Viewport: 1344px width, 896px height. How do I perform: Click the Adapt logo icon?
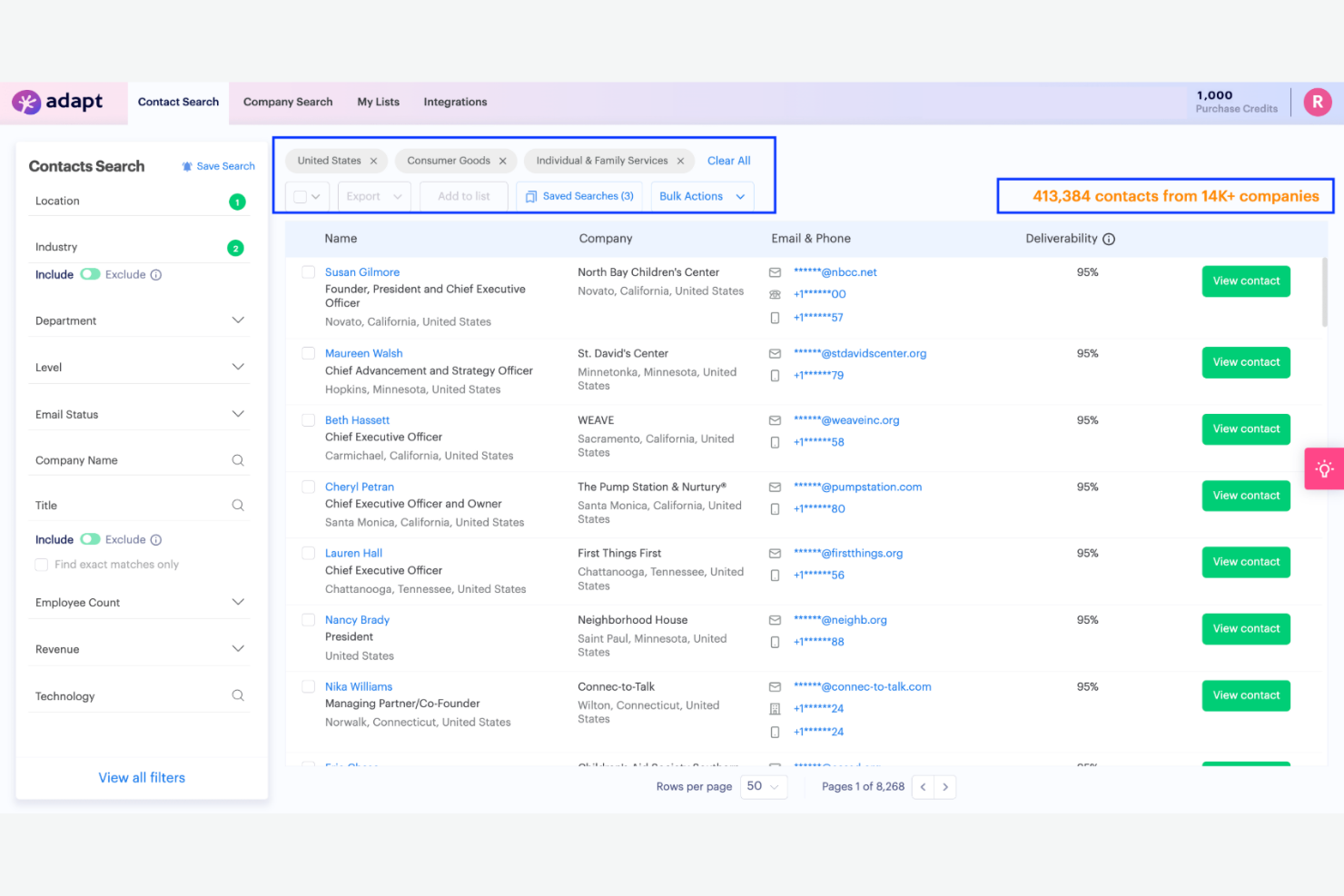point(28,103)
